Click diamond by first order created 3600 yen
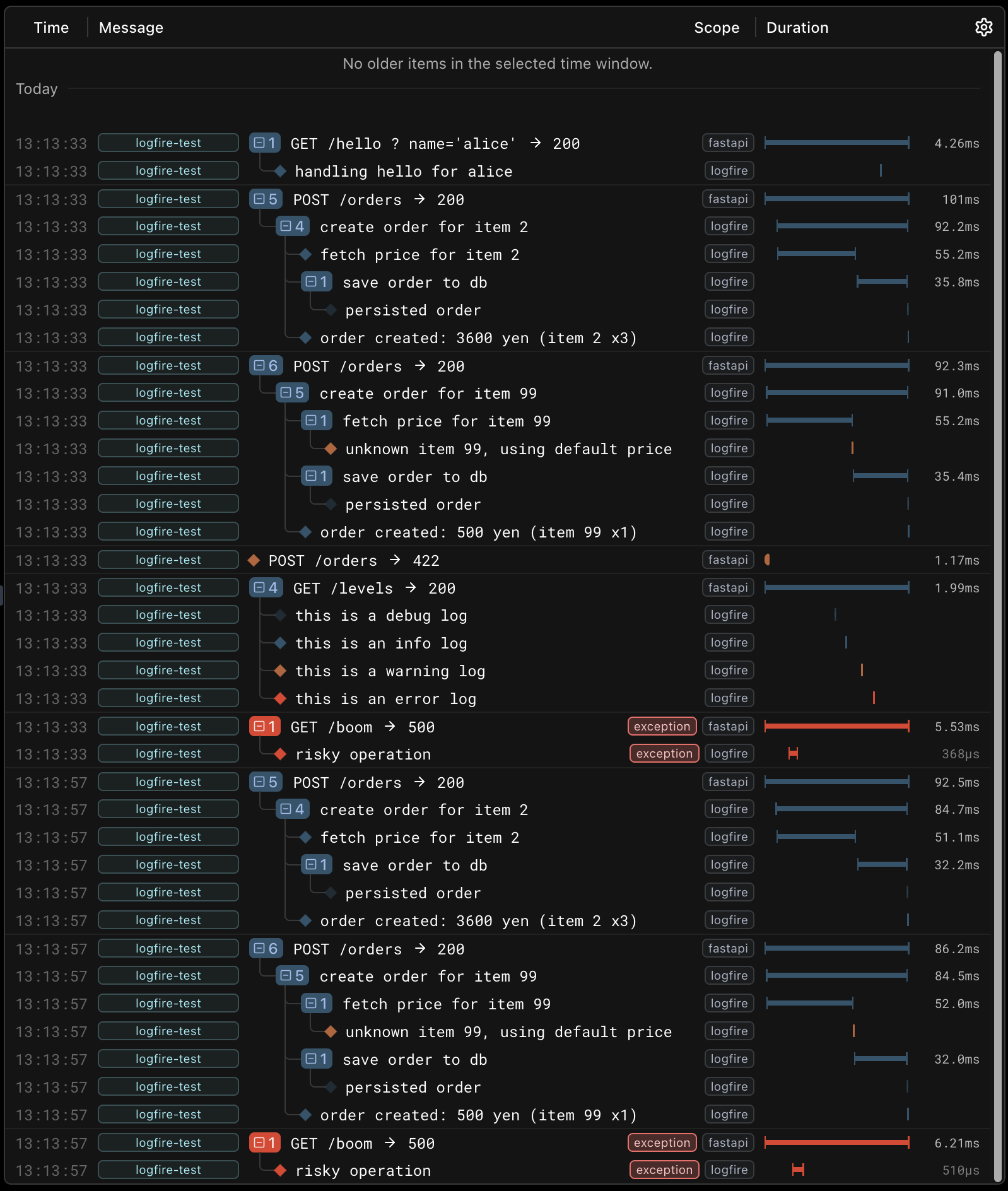Screen dimensions: 1008x1191 pos(306,337)
